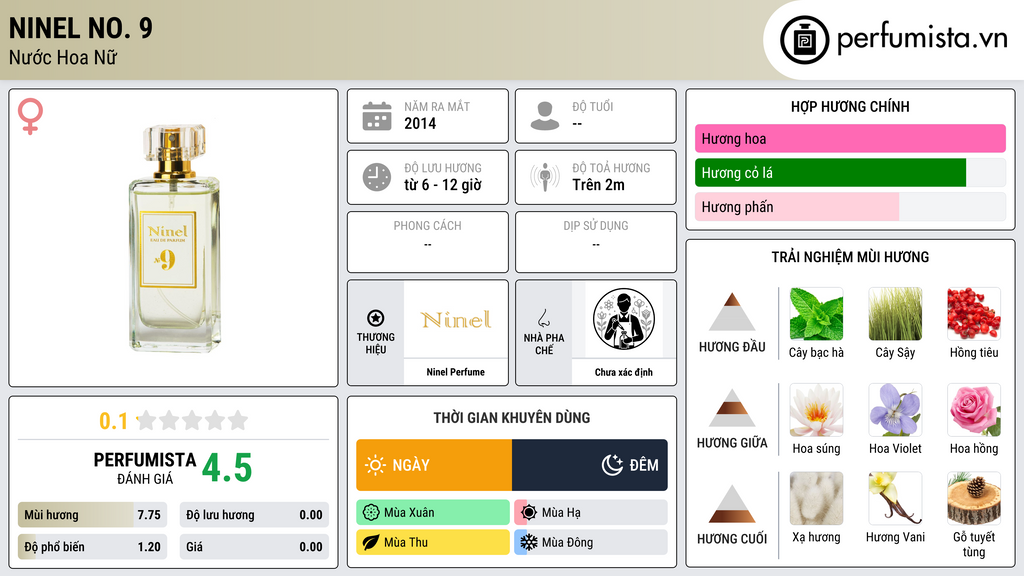Click the Hoa súng water lily image

tap(816, 410)
